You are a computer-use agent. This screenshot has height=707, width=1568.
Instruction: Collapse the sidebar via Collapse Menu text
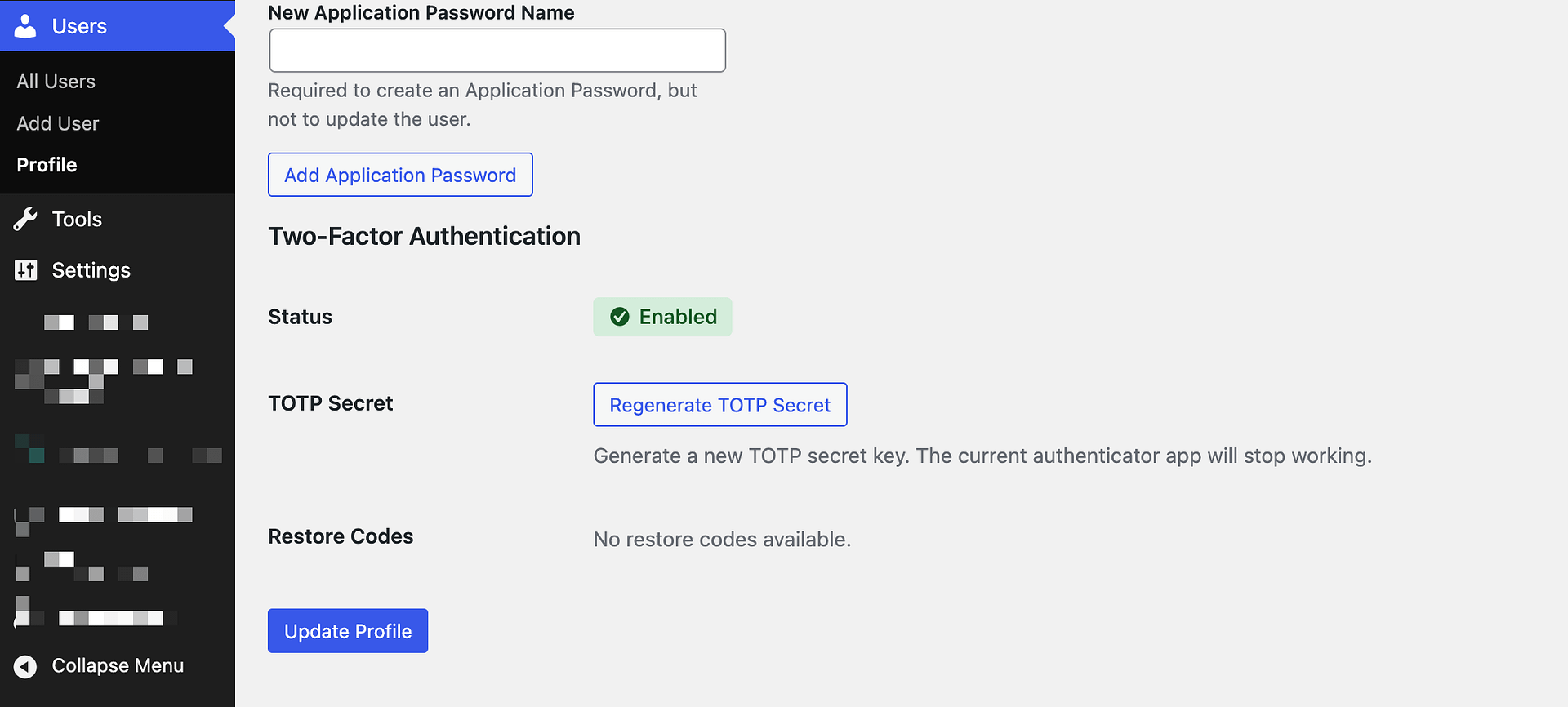pyautogui.click(x=118, y=666)
